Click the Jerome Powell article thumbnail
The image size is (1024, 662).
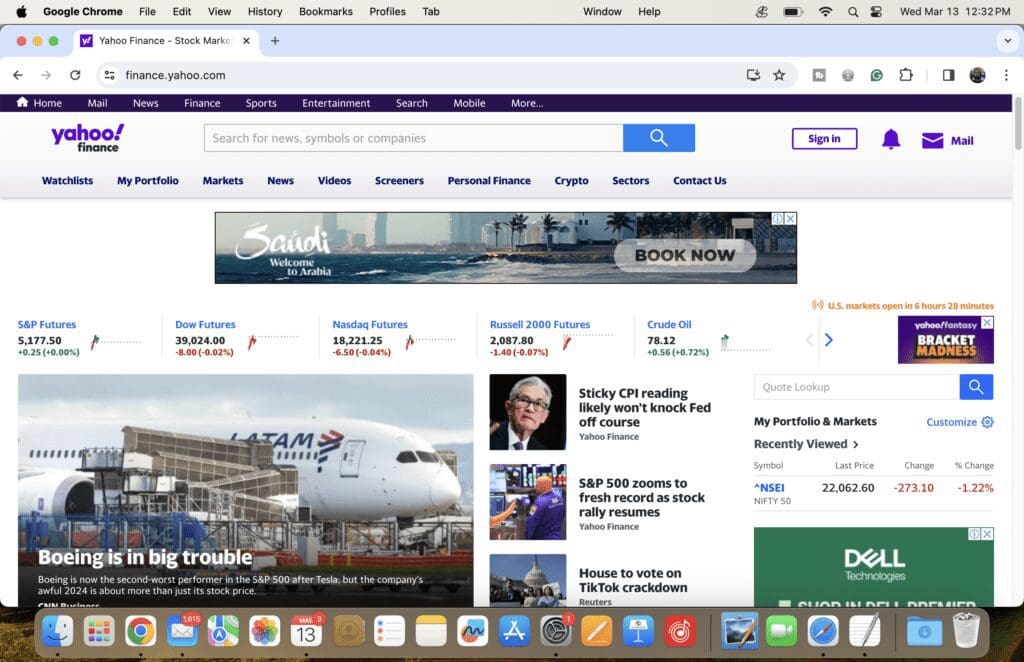pos(528,412)
